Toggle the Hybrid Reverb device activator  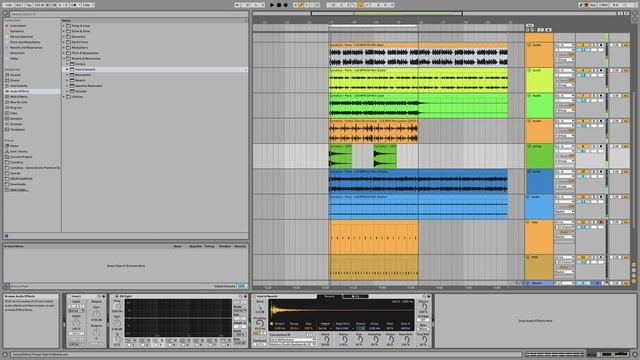(254, 296)
